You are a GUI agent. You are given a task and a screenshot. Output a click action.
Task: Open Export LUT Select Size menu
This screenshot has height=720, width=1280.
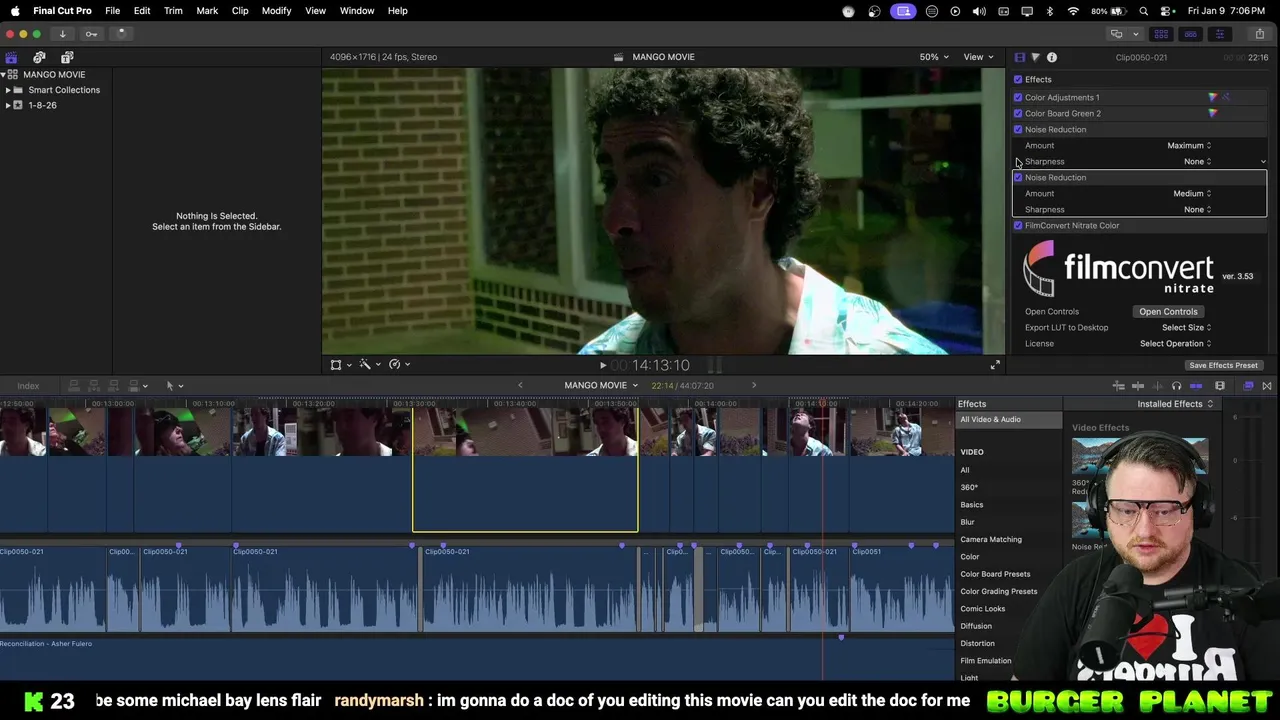click(x=1186, y=327)
